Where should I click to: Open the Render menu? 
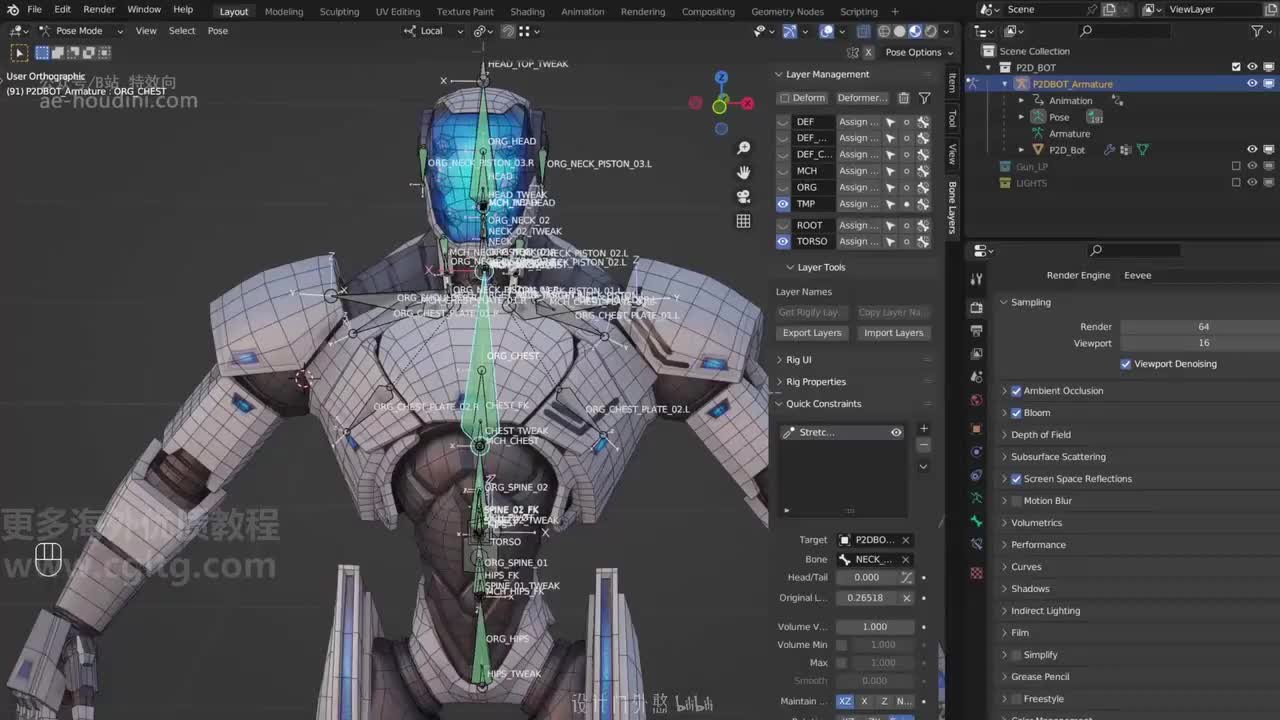(x=99, y=10)
